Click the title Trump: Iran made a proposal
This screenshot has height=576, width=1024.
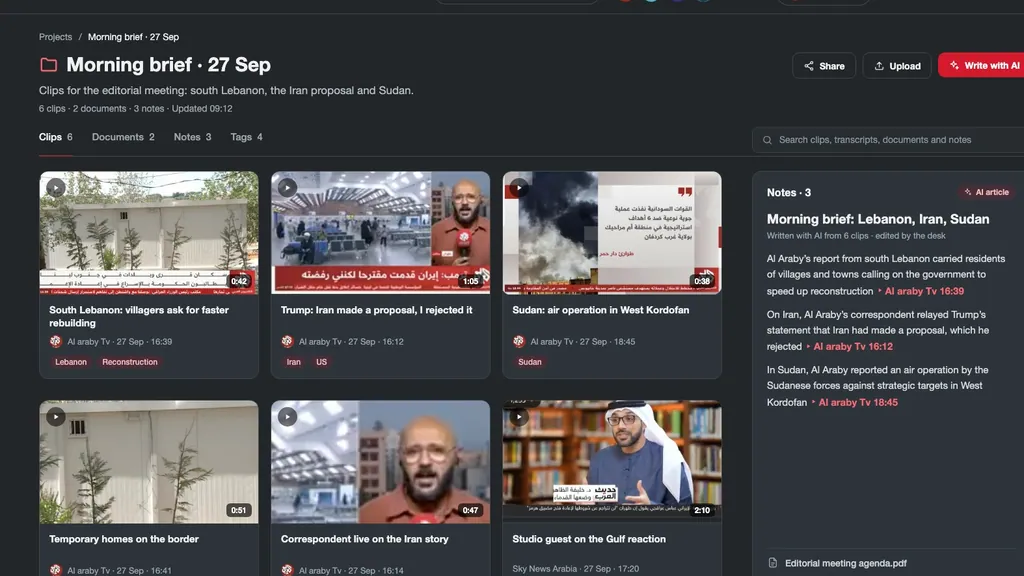pos(376,310)
